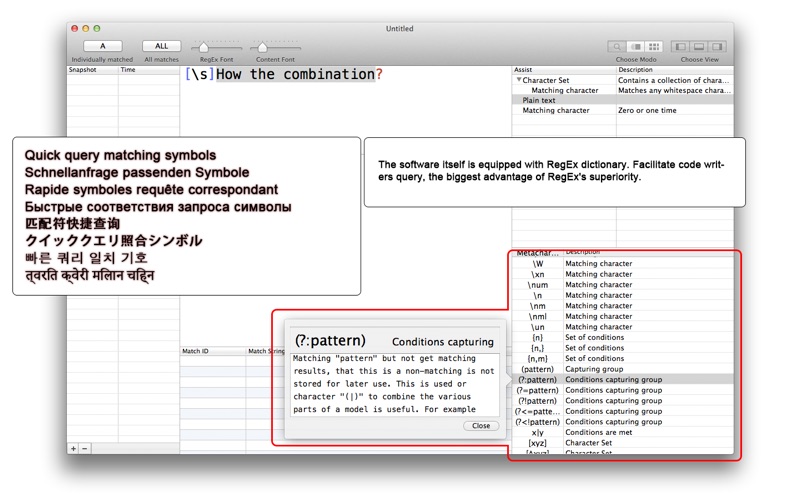Toggle the left sidebar view icon

coord(680,46)
